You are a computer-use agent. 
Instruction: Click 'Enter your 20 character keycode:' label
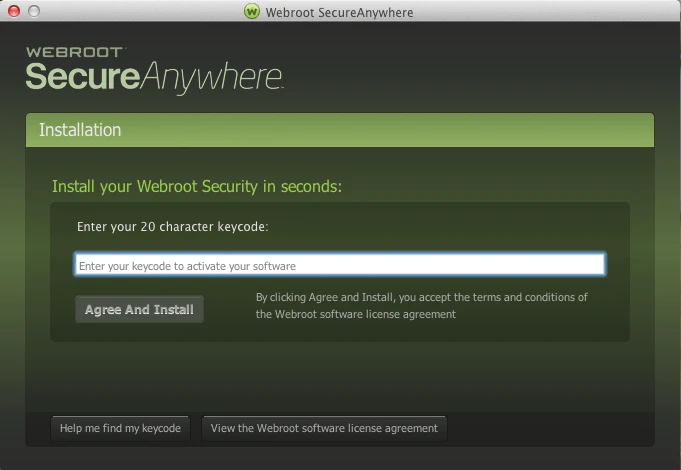tap(172, 227)
